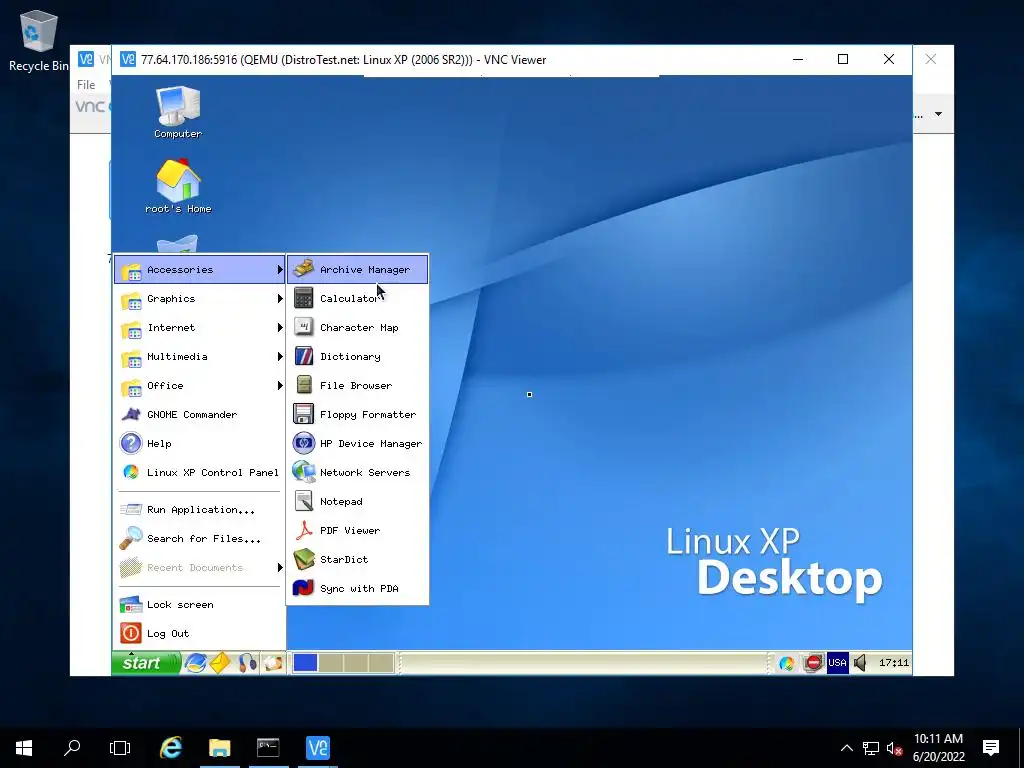Open Character Map entry
The height and width of the screenshot is (768, 1024).
point(357,327)
